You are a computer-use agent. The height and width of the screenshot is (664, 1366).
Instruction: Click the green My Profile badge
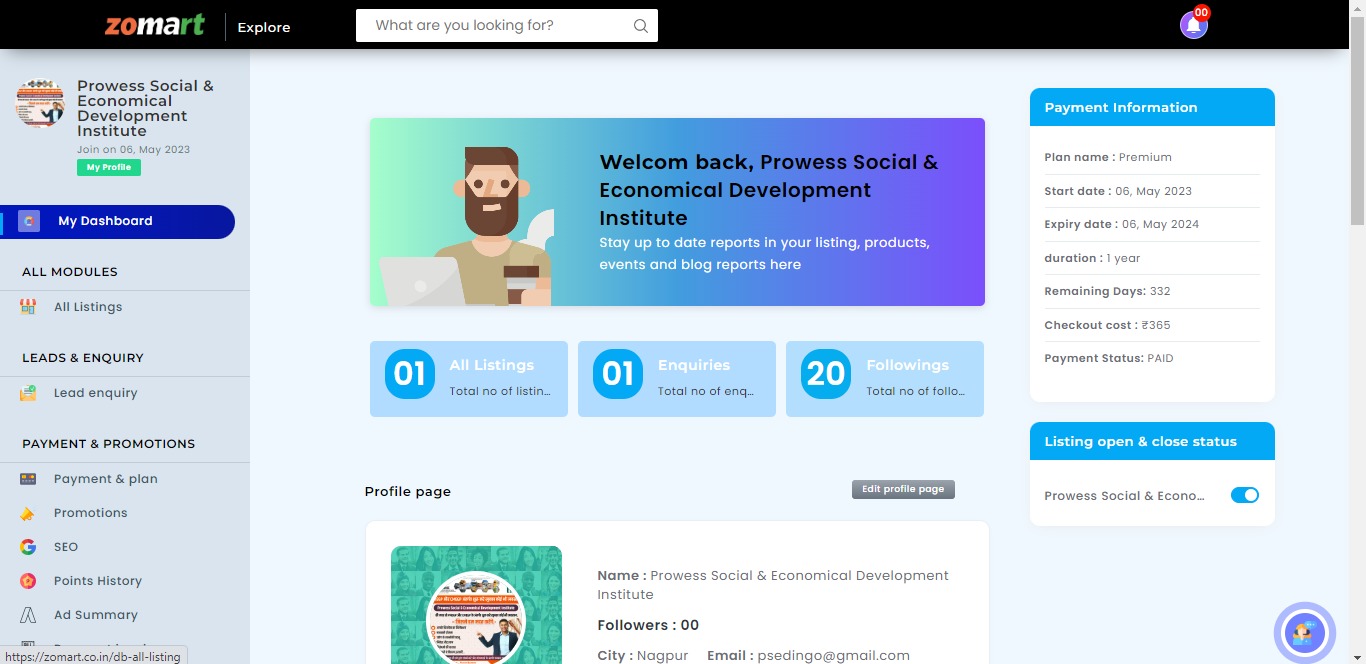click(109, 167)
